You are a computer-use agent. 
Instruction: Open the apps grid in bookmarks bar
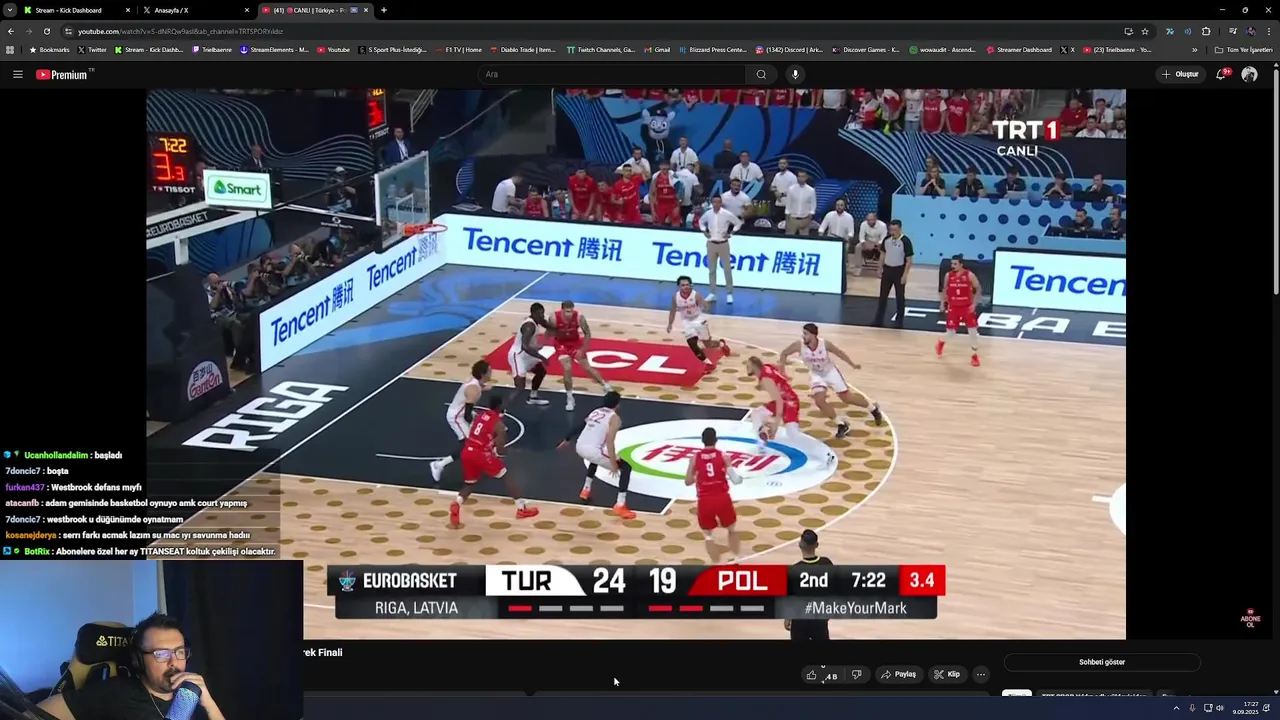pyautogui.click(x=10, y=50)
